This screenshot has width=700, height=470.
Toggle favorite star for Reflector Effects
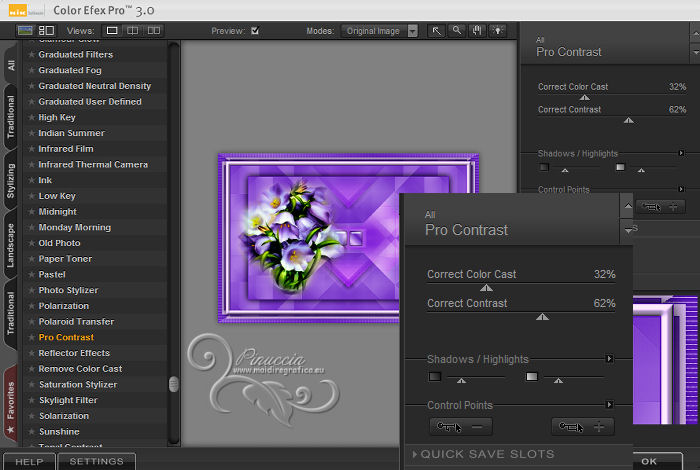[x=31, y=353]
